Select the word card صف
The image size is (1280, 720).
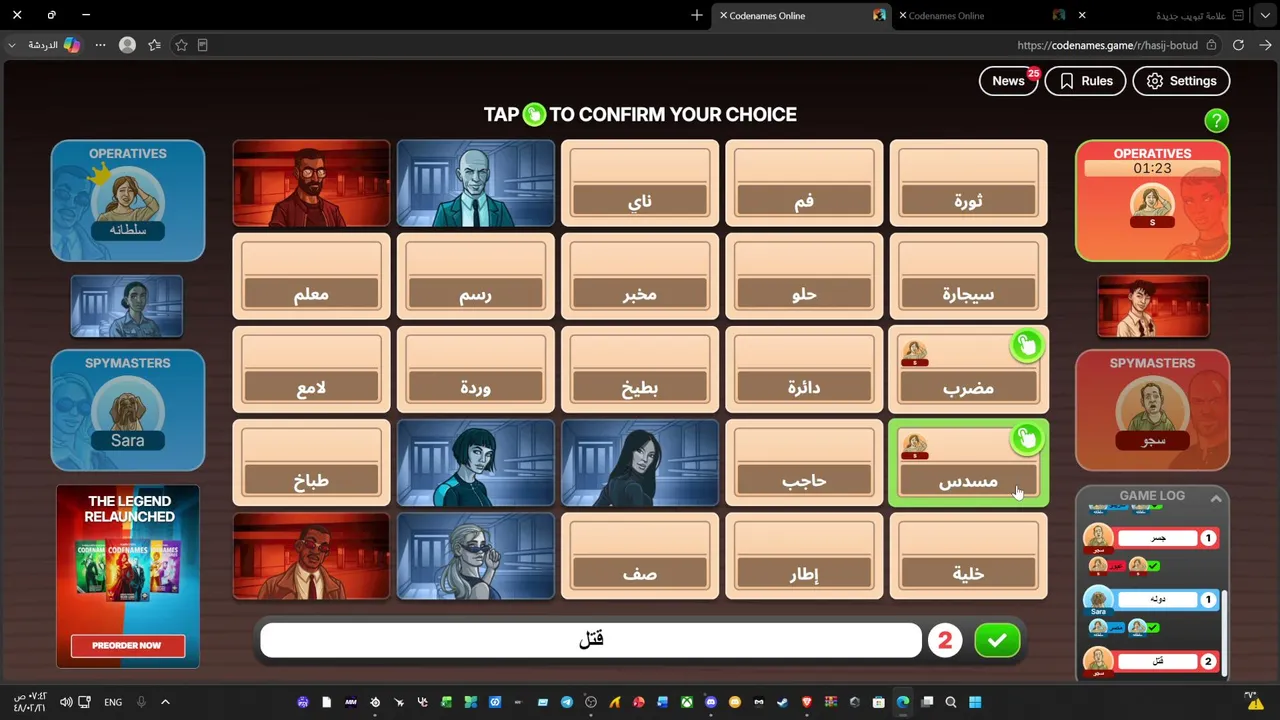(x=640, y=556)
